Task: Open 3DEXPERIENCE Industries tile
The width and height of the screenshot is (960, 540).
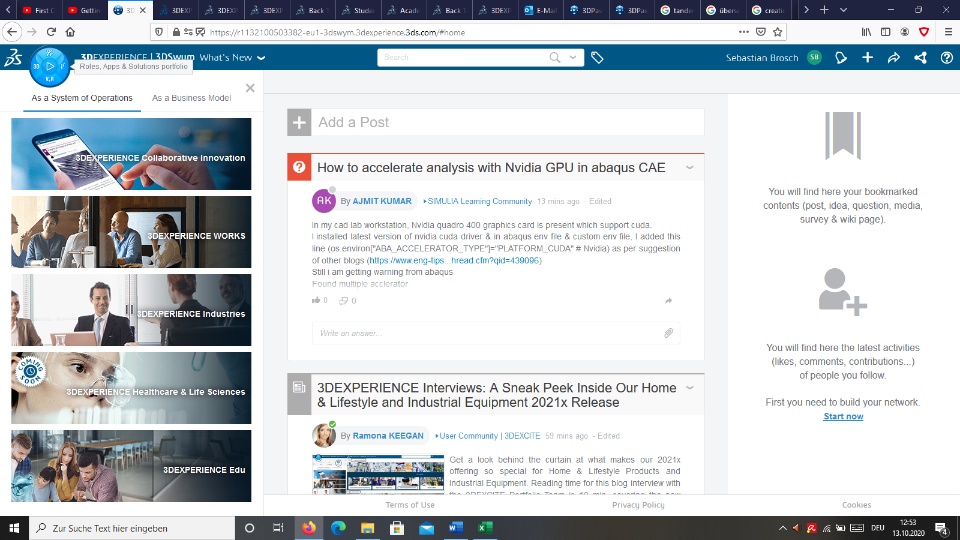Action: tap(131, 310)
